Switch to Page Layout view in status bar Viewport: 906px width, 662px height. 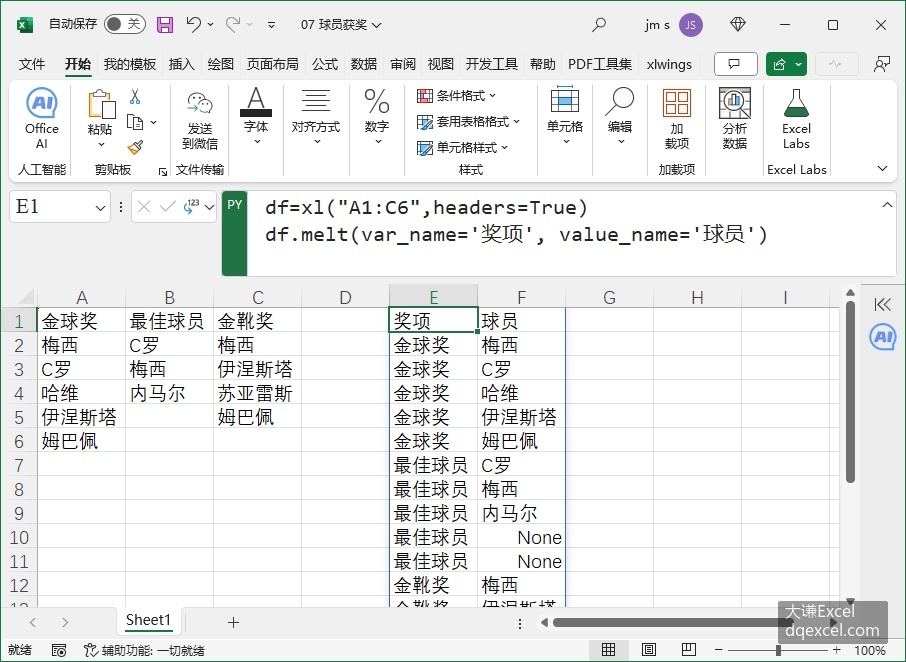[x=648, y=650]
